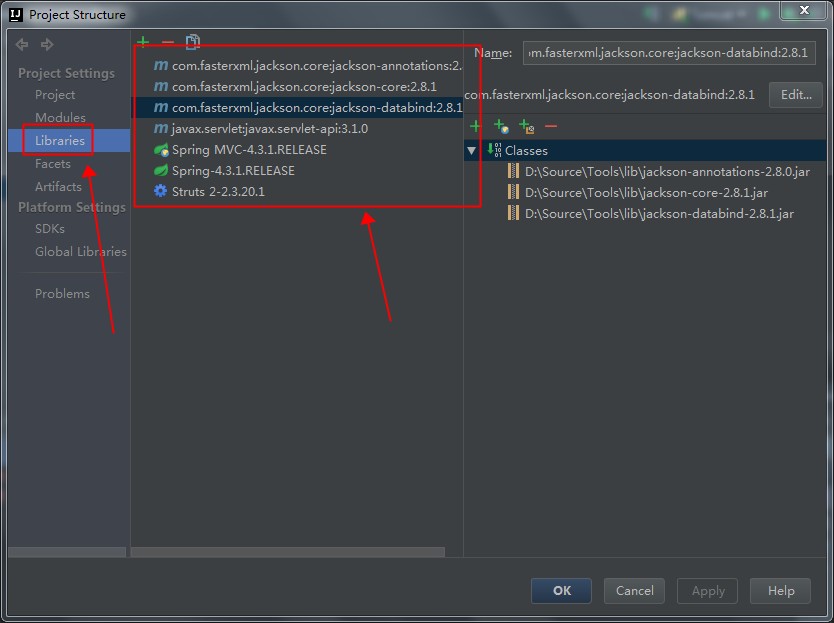The width and height of the screenshot is (834, 623).
Task: Click the sidebar horizontal scrollbar
Action: click(x=67, y=552)
